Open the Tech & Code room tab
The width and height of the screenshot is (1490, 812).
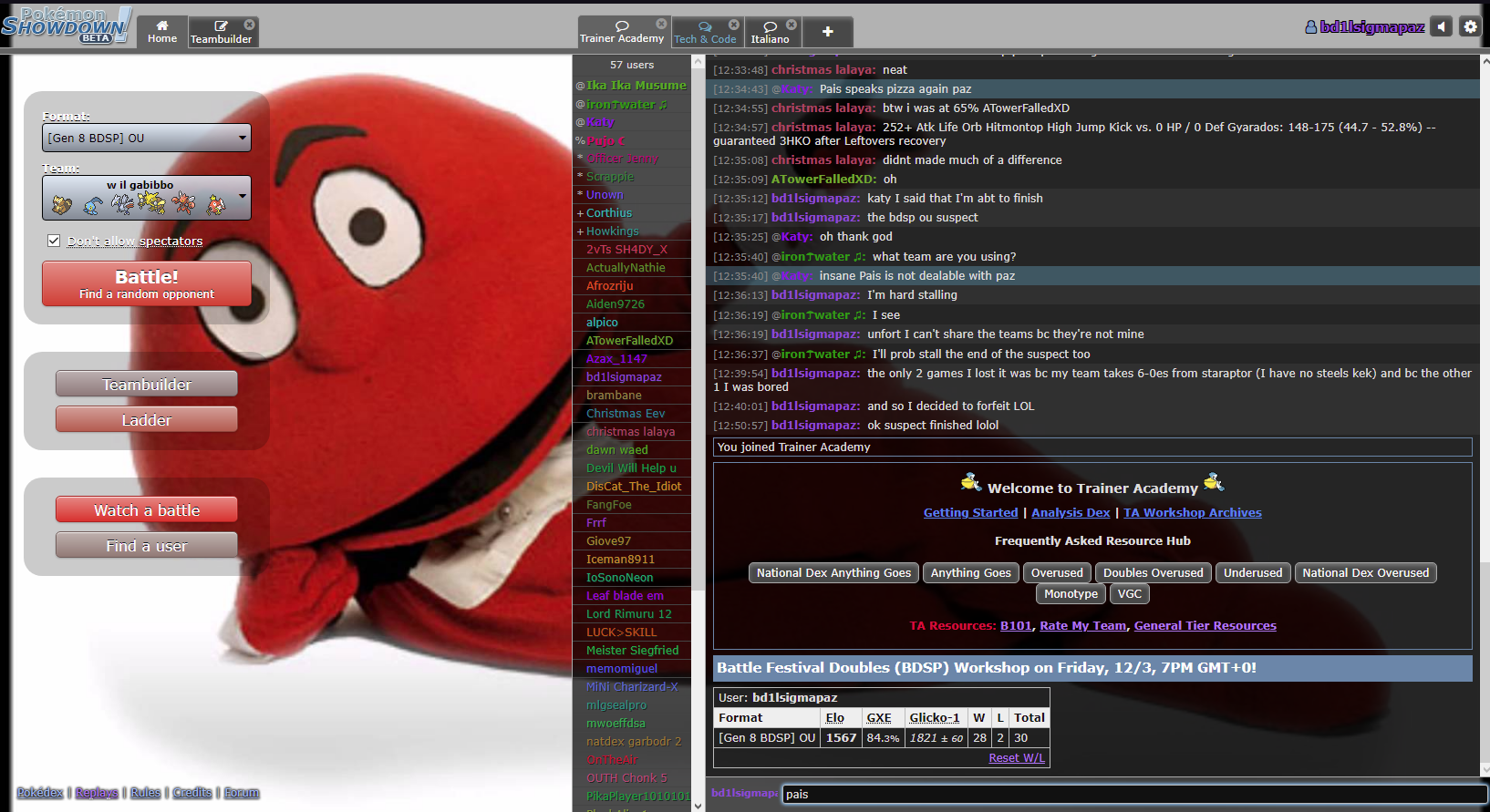[705, 32]
